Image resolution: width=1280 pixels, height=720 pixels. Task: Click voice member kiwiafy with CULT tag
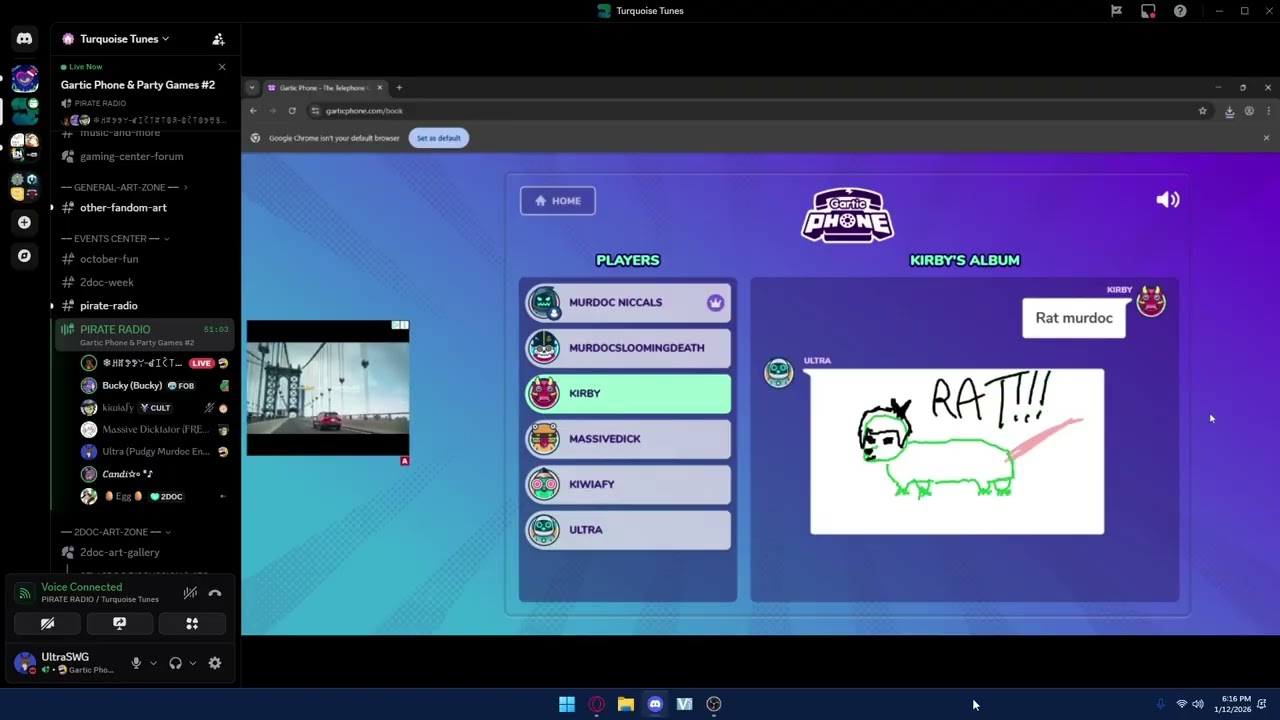[153, 408]
